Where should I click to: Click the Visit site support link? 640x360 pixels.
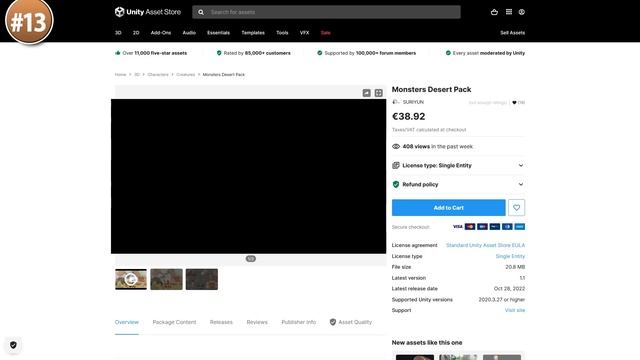[x=515, y=310]
